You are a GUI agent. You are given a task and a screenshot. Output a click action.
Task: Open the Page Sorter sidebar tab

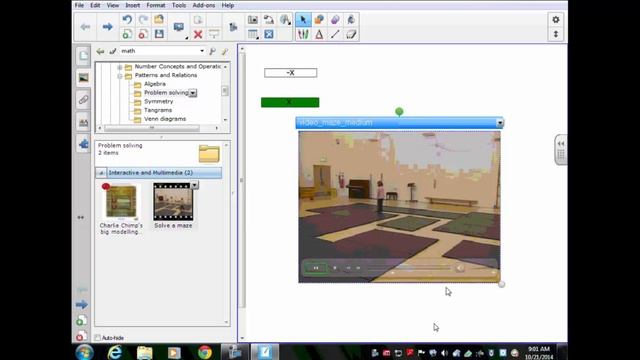[x=83, y=56]
